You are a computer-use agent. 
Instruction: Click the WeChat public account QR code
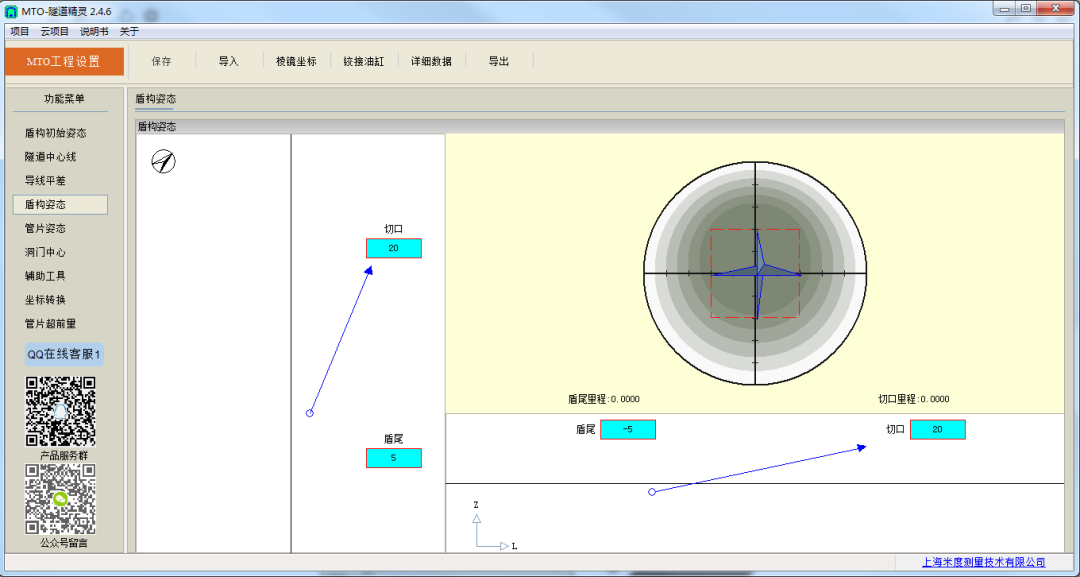point(60,498)
